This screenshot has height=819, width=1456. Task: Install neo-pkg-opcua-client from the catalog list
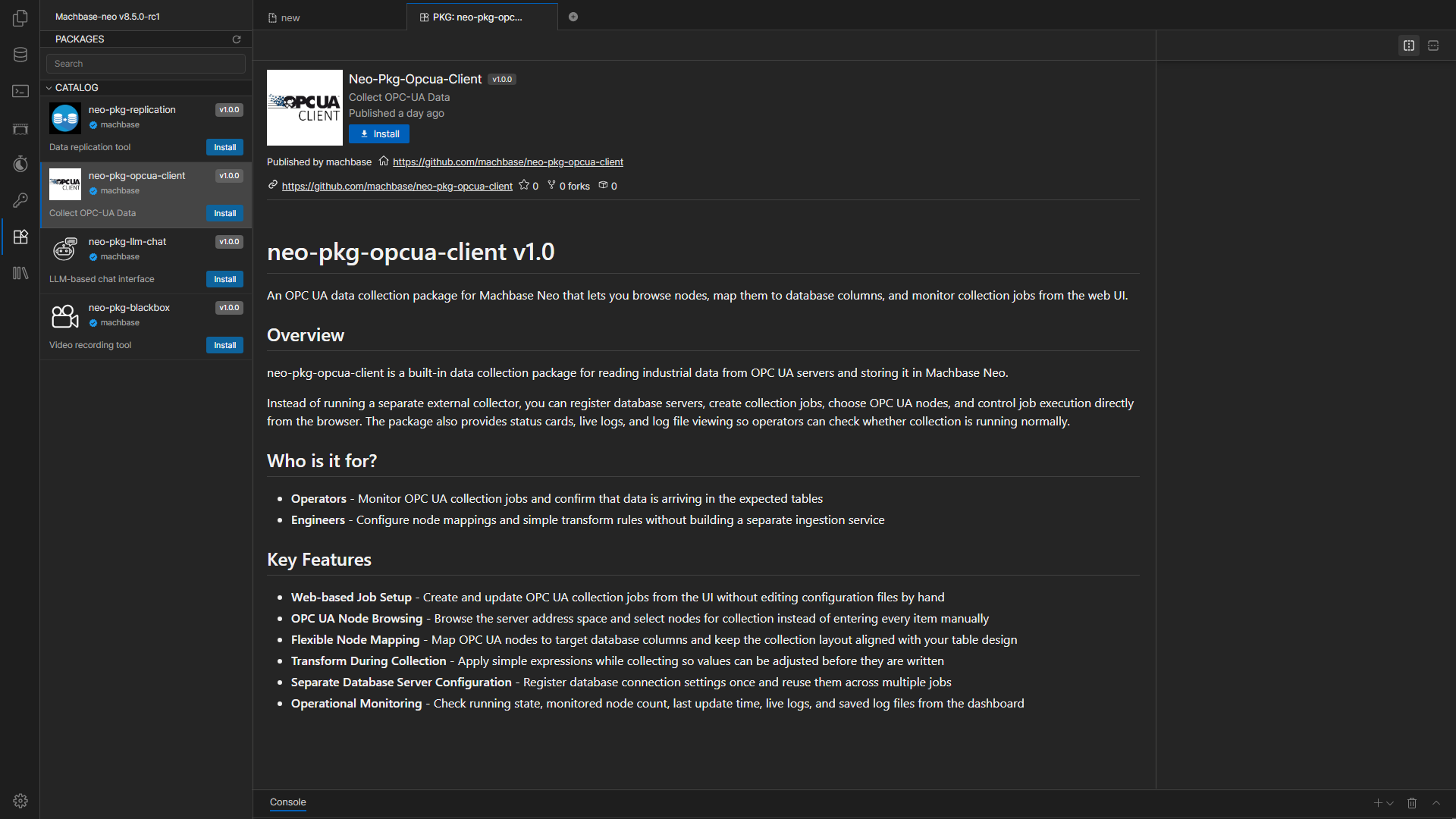click(x=224, y=213)
